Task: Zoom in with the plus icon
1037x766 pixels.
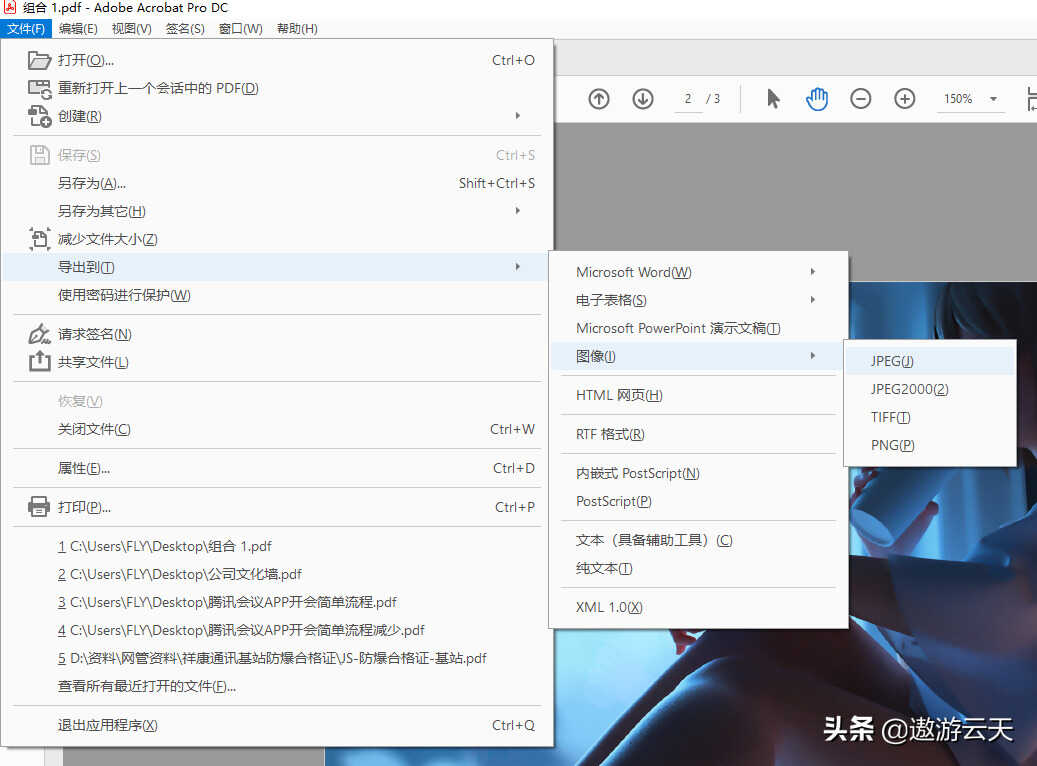Action: 905,99
